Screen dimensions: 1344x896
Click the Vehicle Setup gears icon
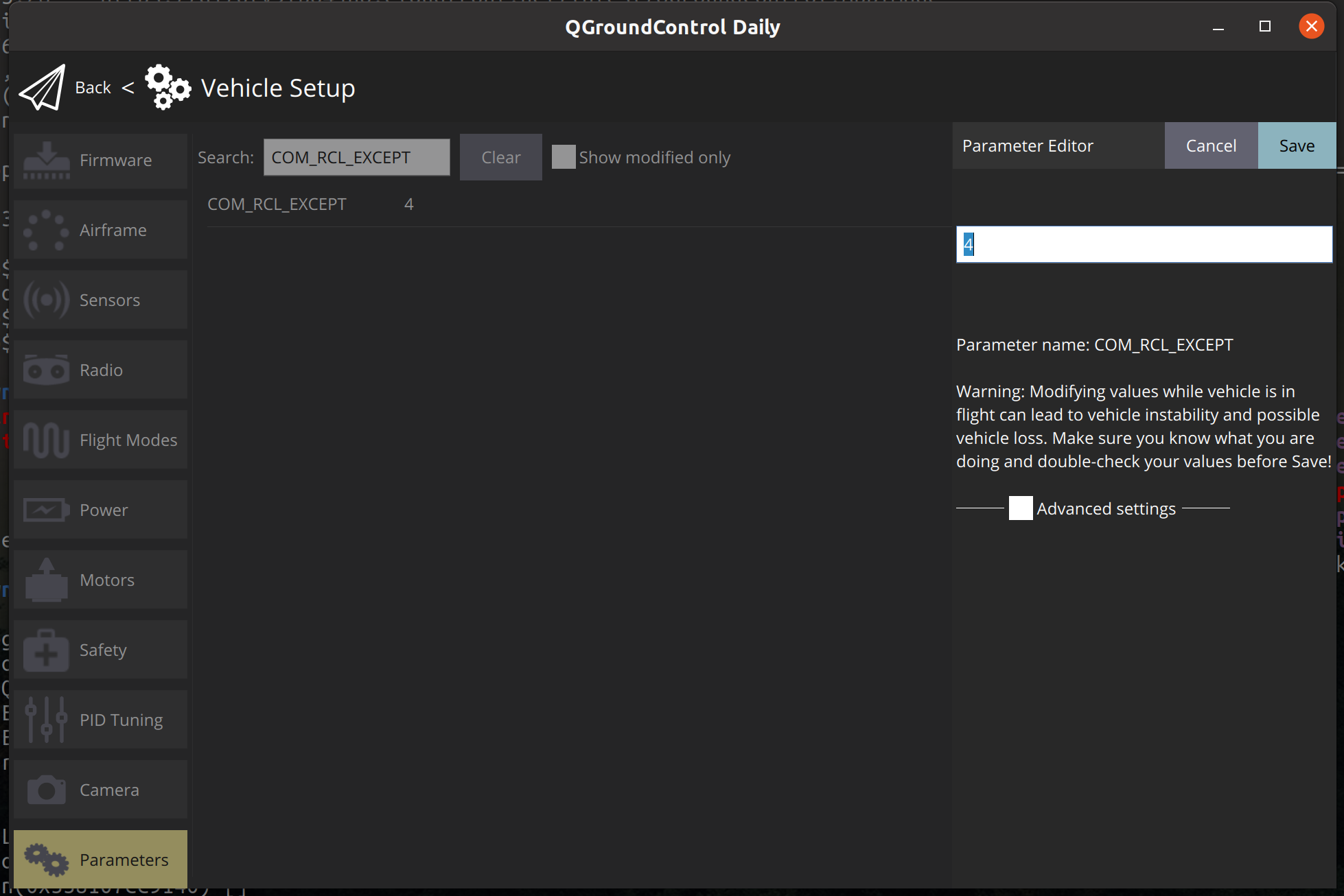pos(167,88)
